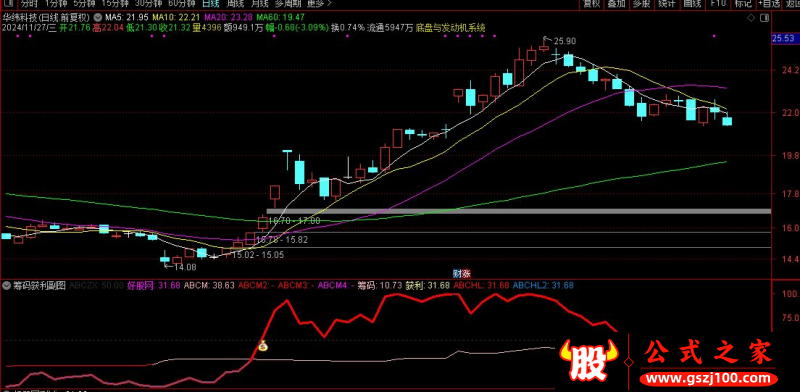Switch to the 15分钟 period tab
Screen dimensions: 800x392
112,4
